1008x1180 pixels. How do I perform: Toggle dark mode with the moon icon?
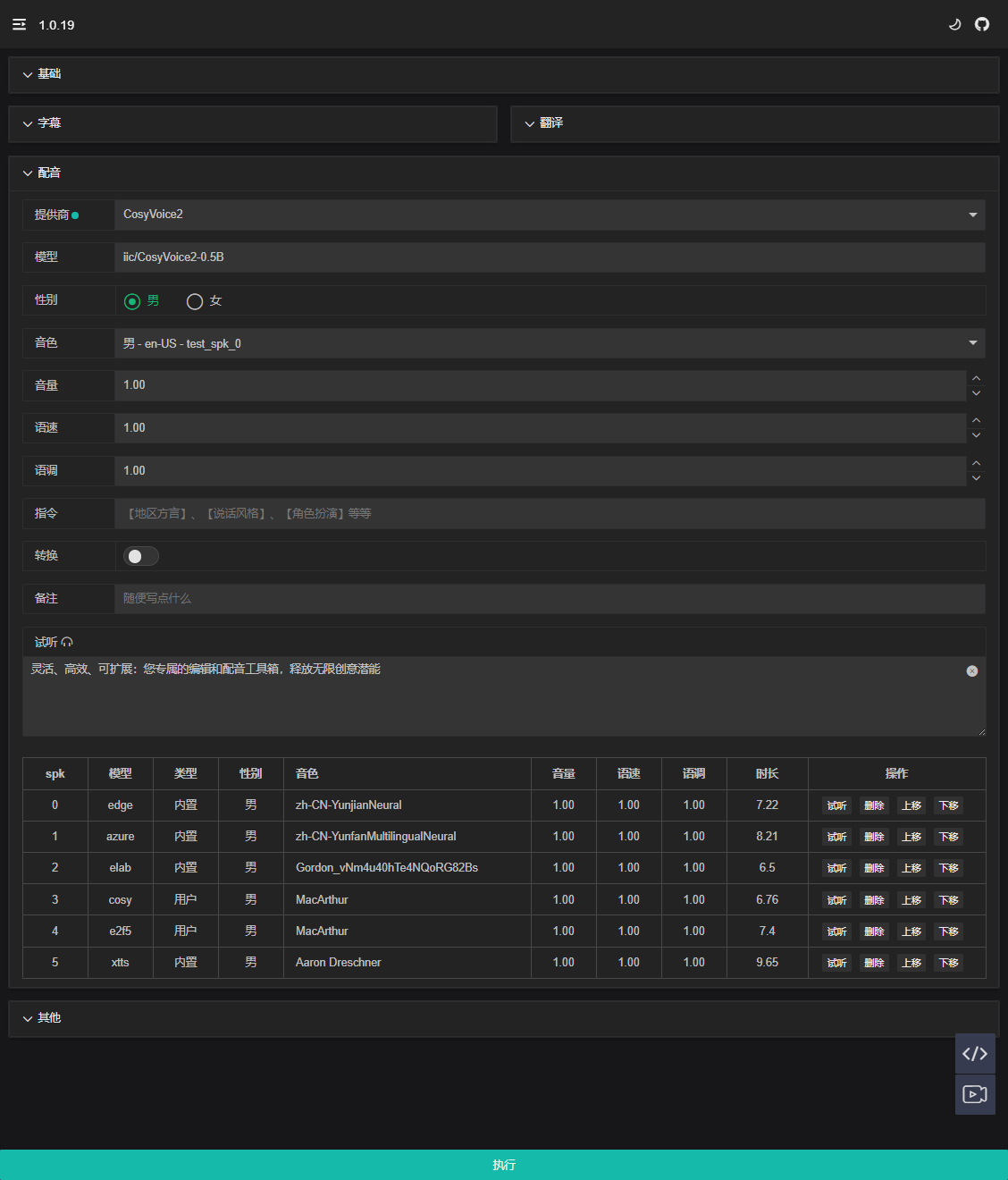click(954, 25)
